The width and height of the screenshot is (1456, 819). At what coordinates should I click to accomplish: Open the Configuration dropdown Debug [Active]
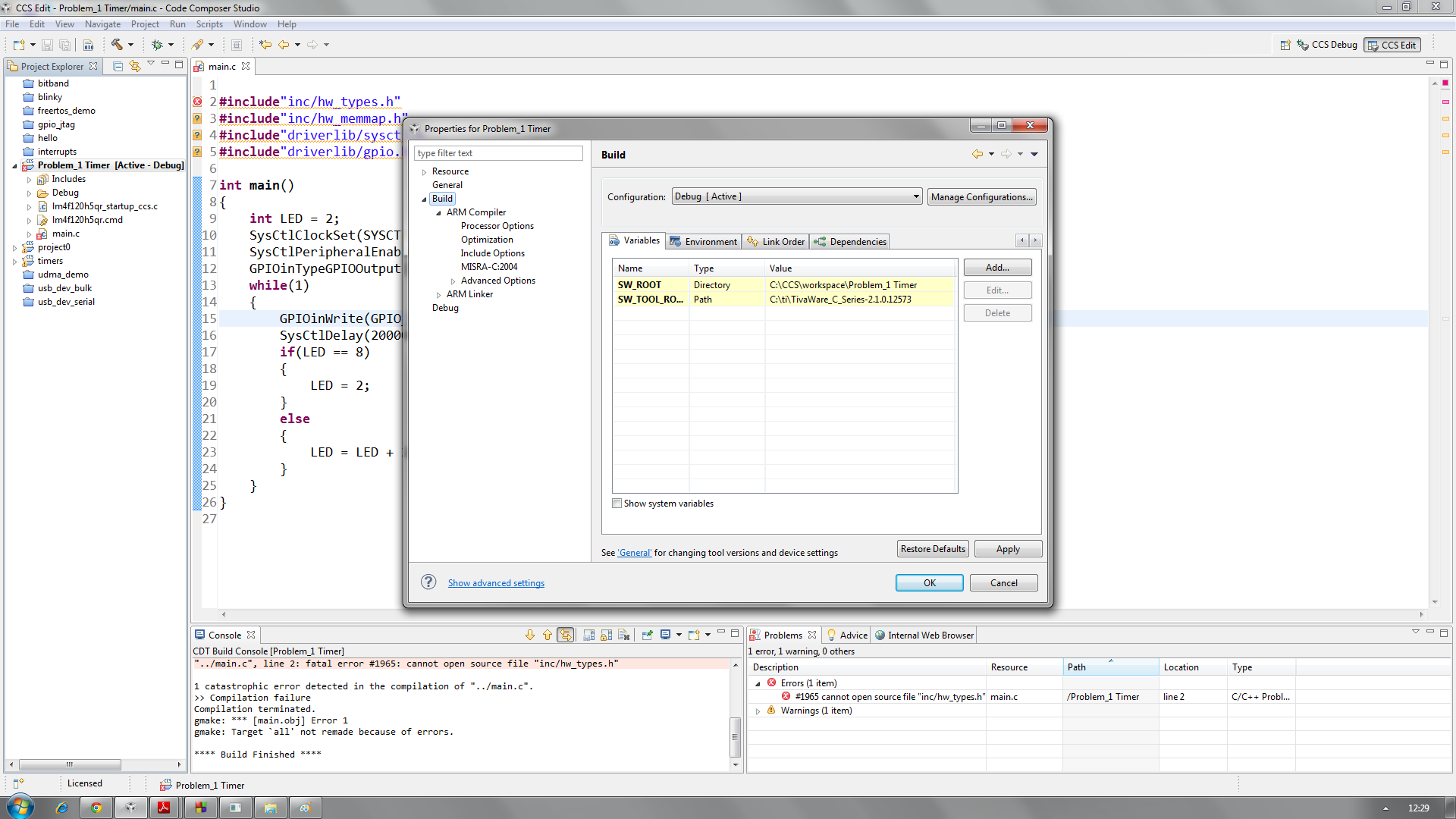[797, 196]
